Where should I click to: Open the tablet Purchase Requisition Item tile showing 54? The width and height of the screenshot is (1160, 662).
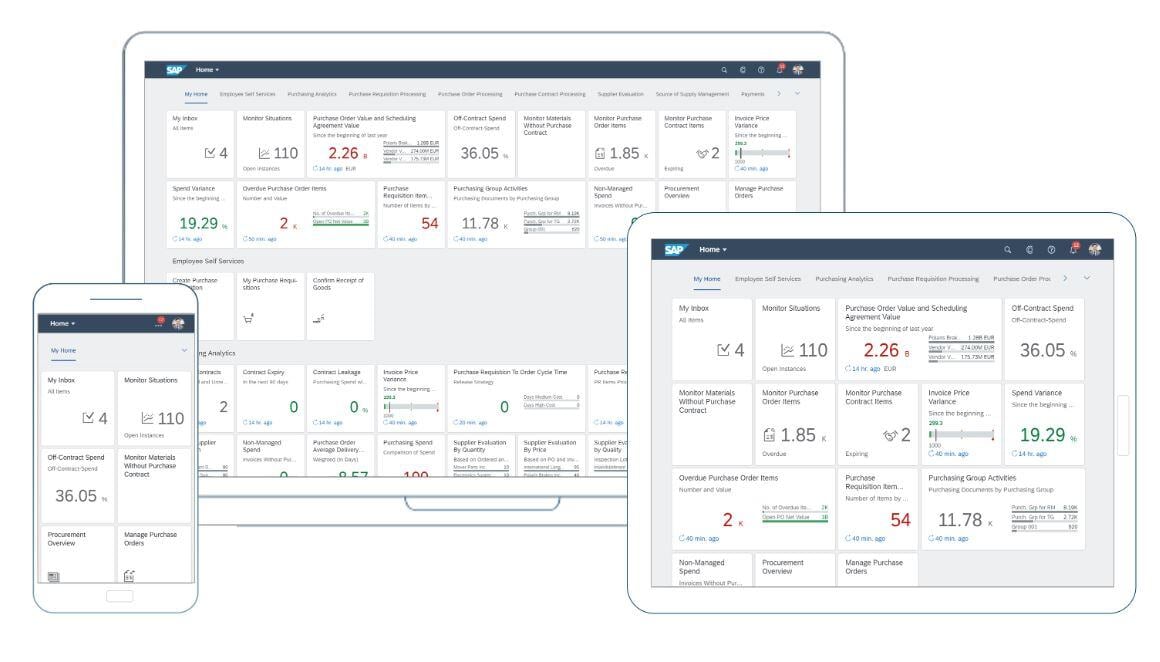click(877, 508)
